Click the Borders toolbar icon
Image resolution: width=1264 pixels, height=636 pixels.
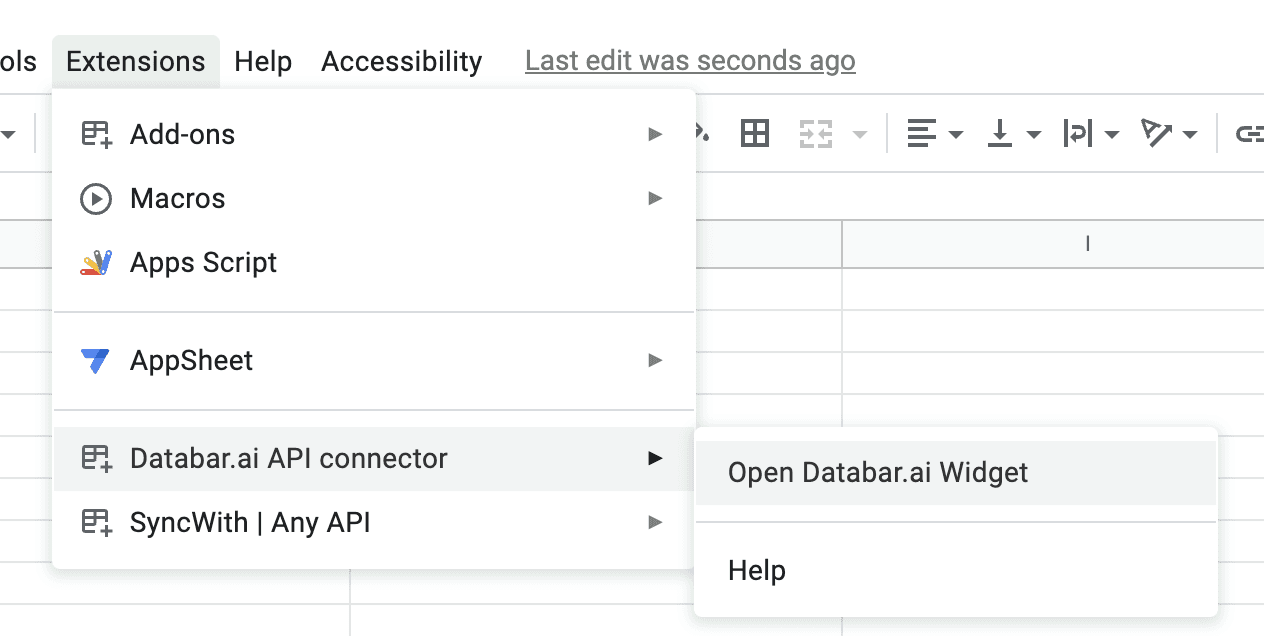755,133
